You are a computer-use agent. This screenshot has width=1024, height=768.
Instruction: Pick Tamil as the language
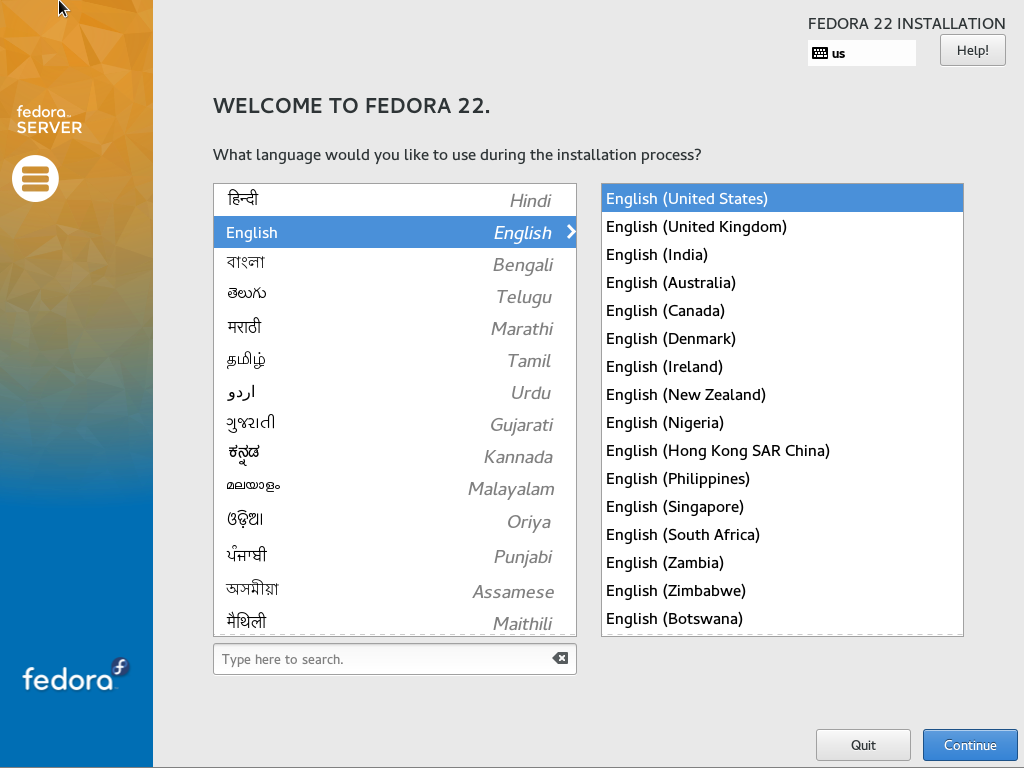pyautogui.click(x=394, y=360)
